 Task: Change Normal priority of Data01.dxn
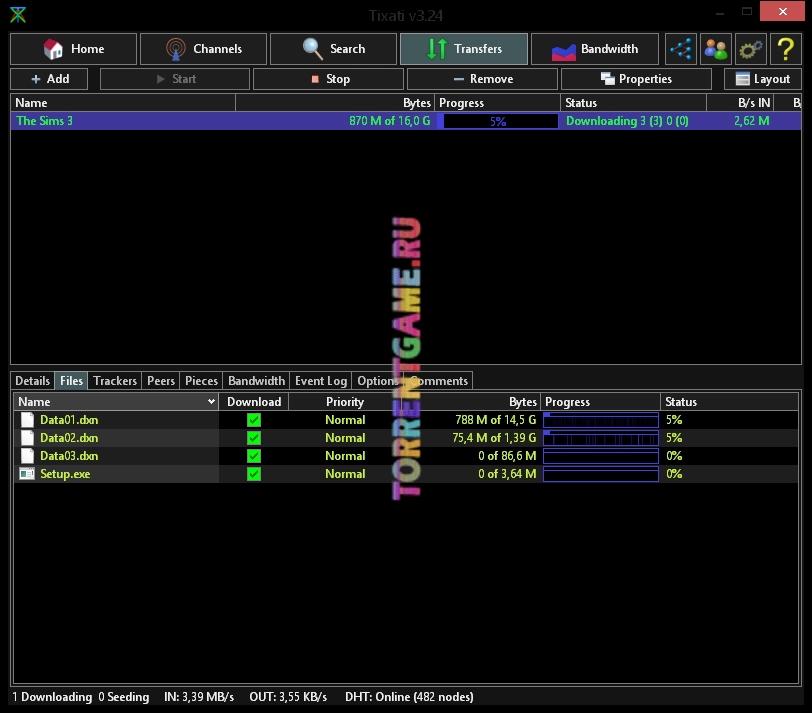pyautogui.click(x=345, y=420)
